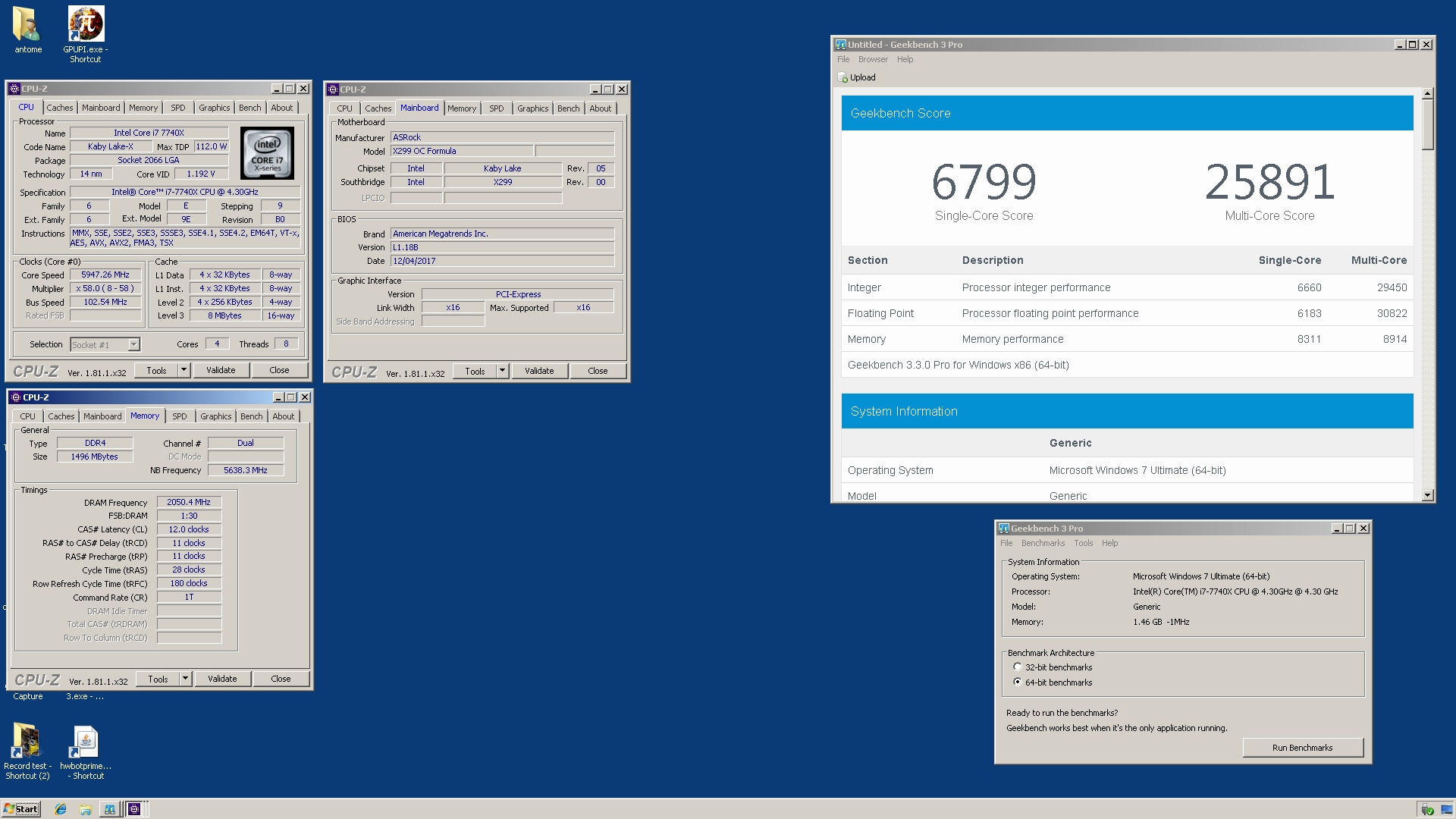Select 32-bit benchmarks option
This screenshot has height=819, width=1456.
1018,667
